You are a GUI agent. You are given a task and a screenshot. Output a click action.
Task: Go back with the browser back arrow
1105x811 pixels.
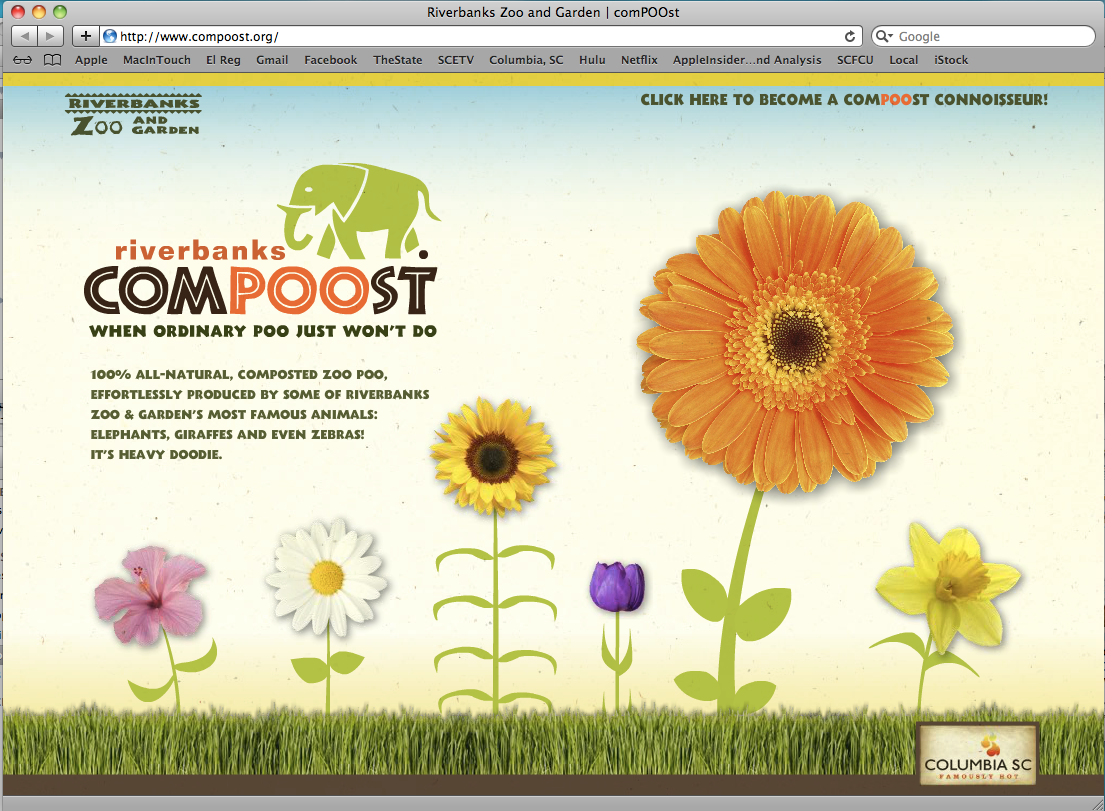[x=25, y=36]
